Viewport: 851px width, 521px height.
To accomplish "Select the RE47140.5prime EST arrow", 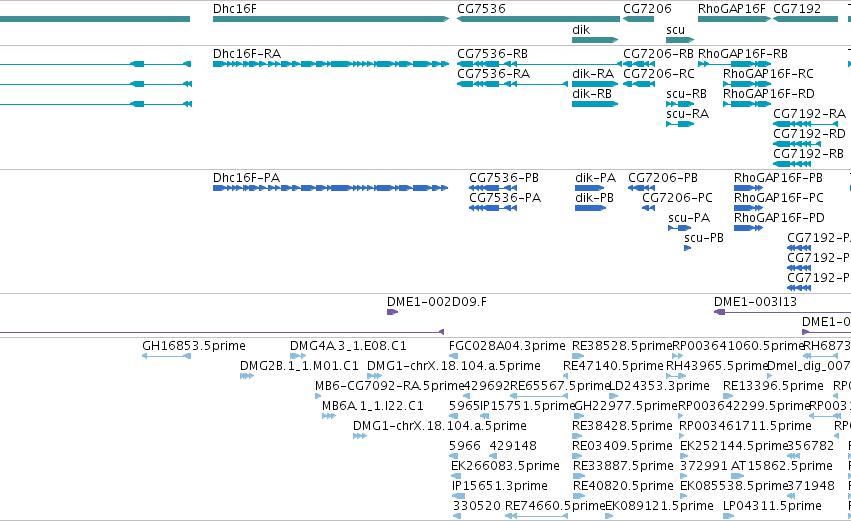I will pos(566,376).
